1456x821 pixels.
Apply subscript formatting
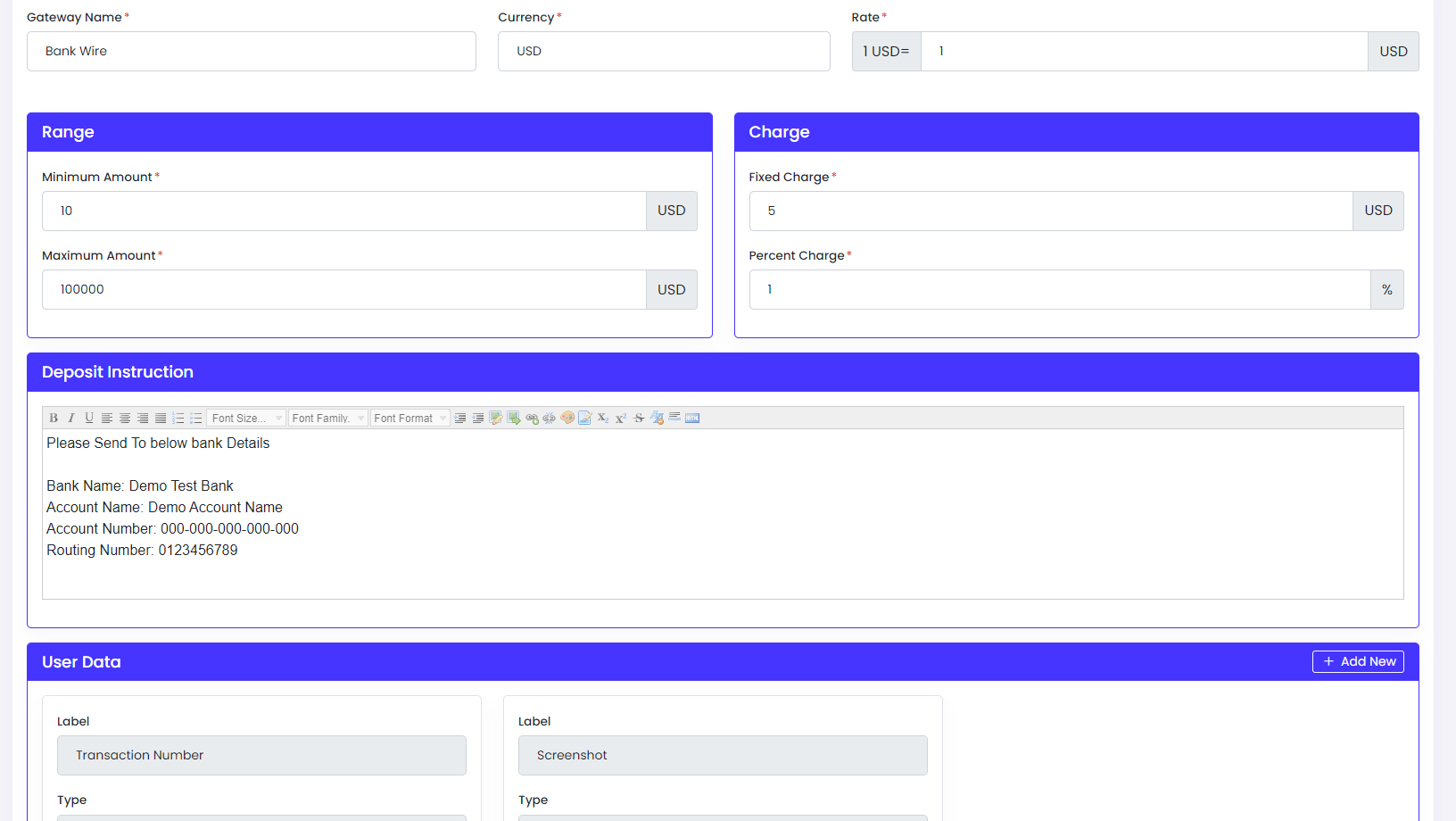pos(603,418)
